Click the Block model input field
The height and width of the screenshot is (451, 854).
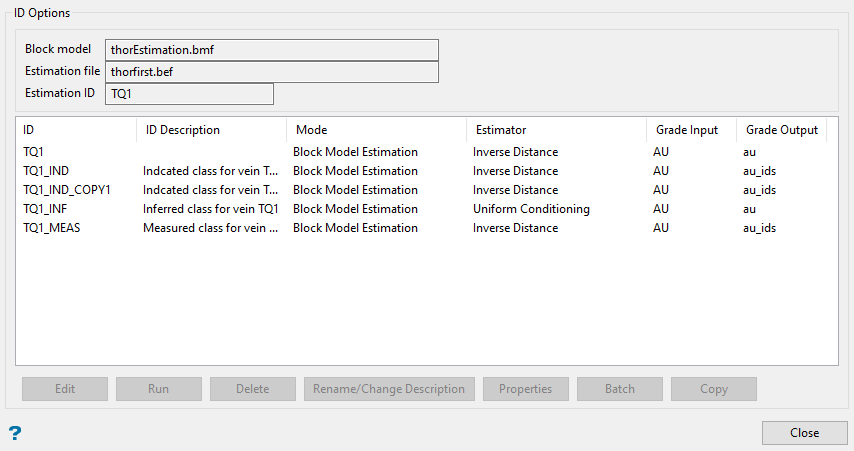[271, 50]
